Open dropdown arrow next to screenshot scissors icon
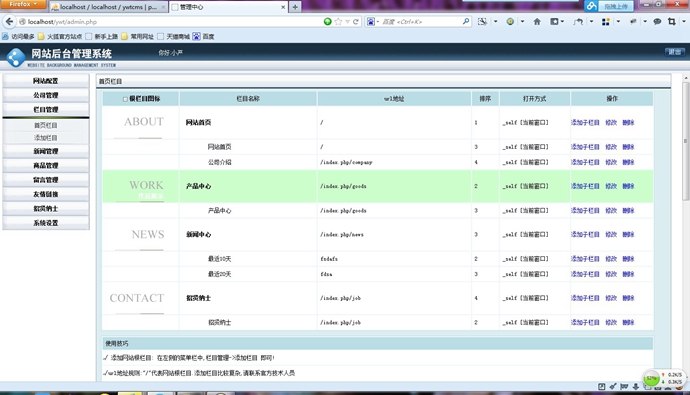This screenshot has width=690, height=395. (x=495, y=22)
